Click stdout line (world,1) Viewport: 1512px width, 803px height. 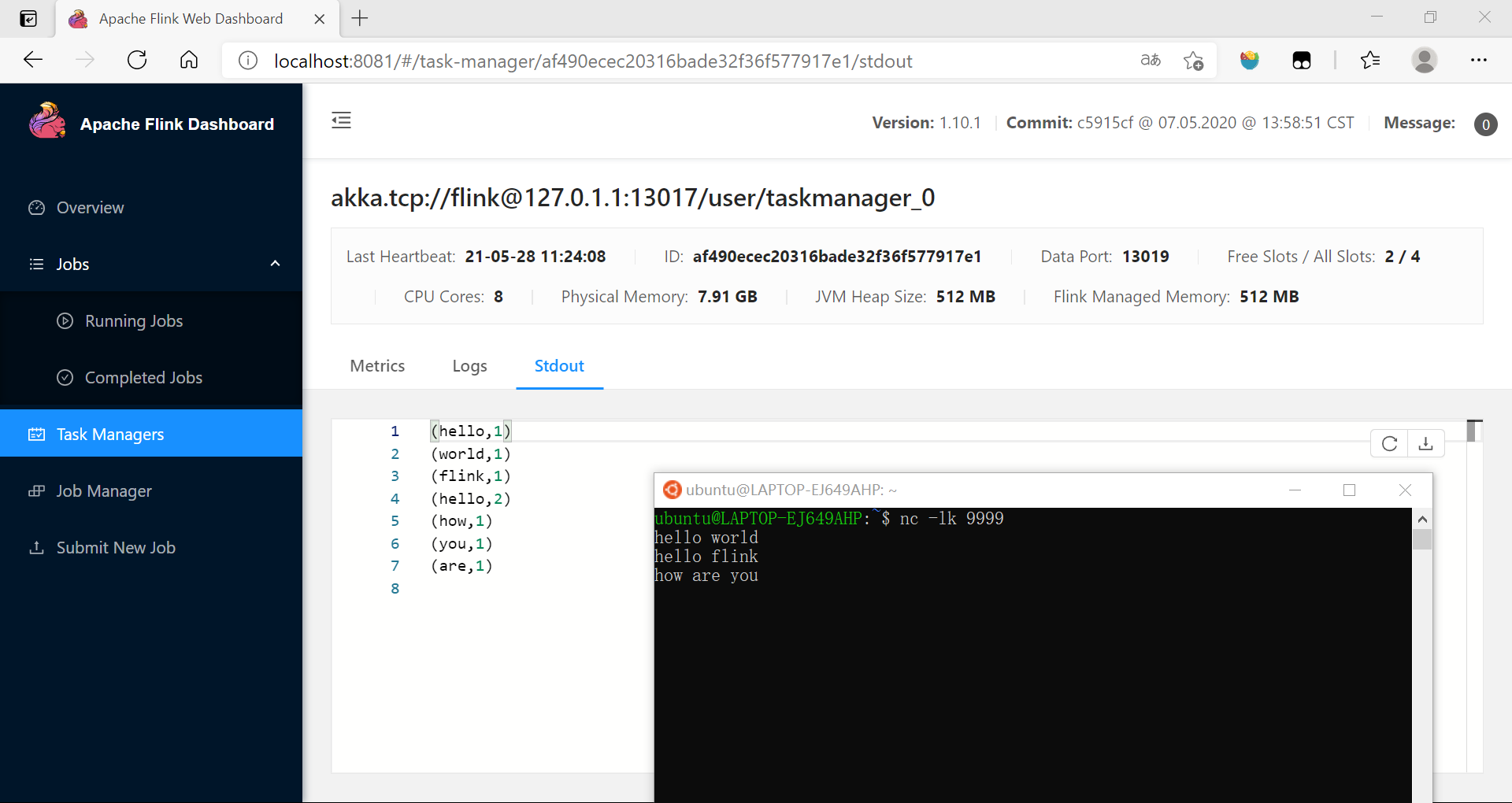[x=471, y=454]
